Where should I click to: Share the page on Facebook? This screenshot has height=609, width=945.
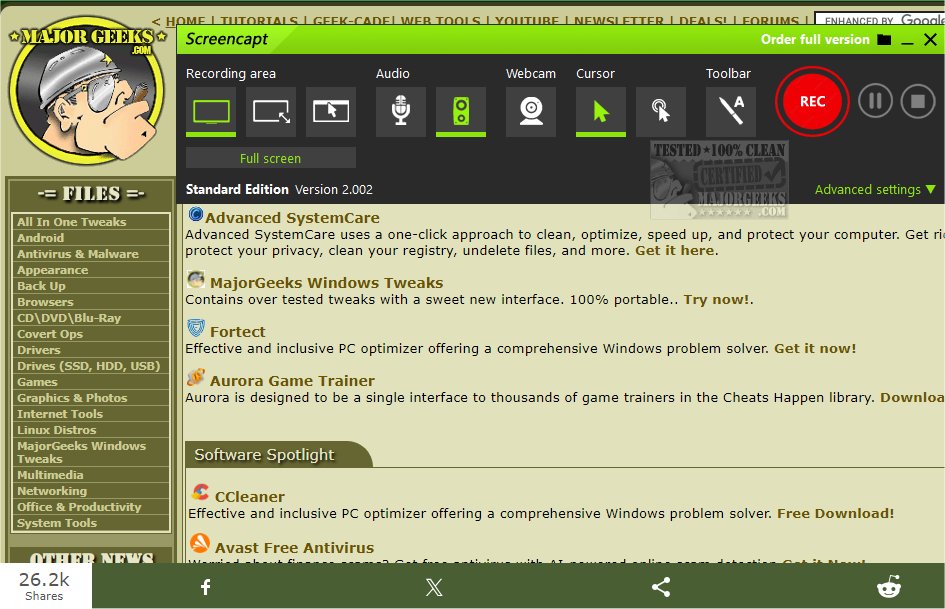point(205,587)
